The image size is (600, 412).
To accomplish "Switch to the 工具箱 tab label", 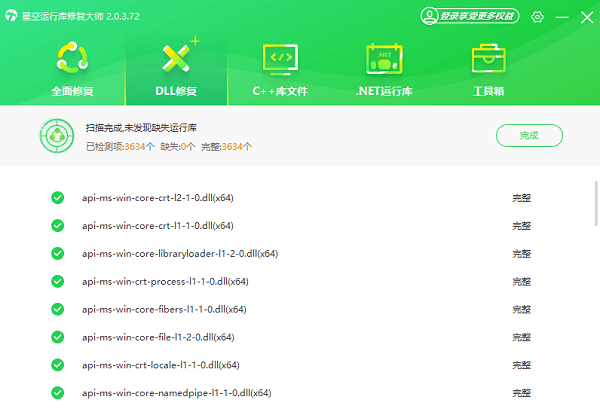I will click(489, 91).
